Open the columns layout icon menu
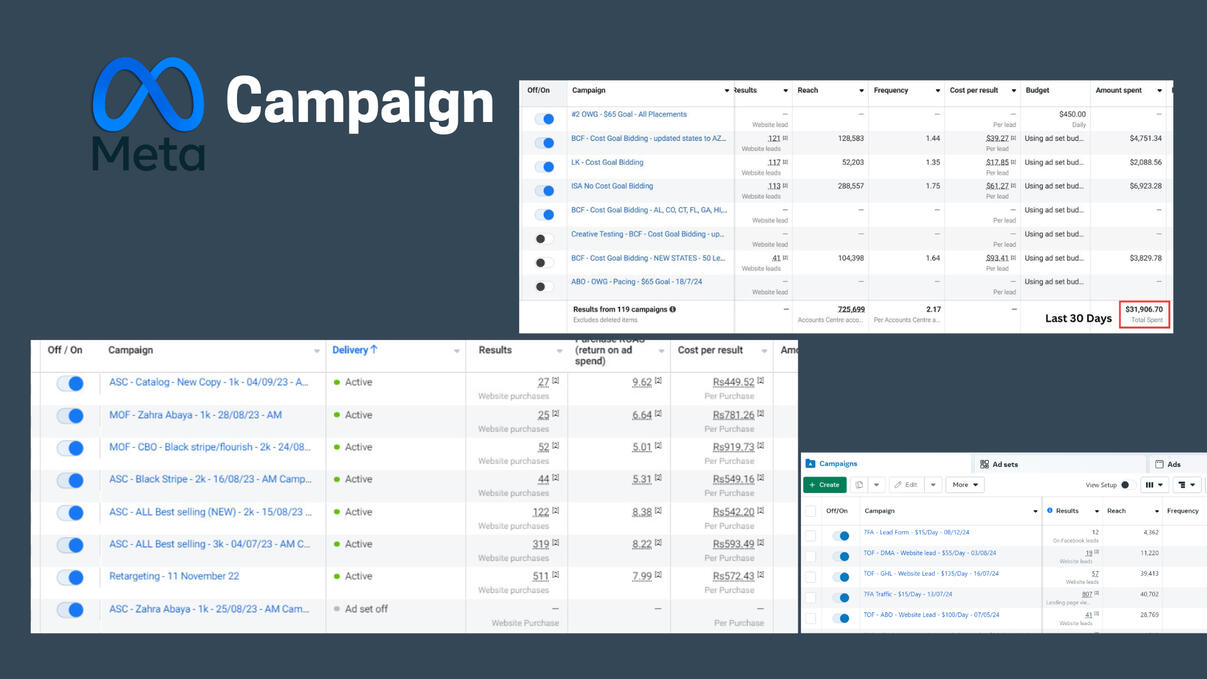Screen dimensions: 1207x679 click(x=1154, y=485)
